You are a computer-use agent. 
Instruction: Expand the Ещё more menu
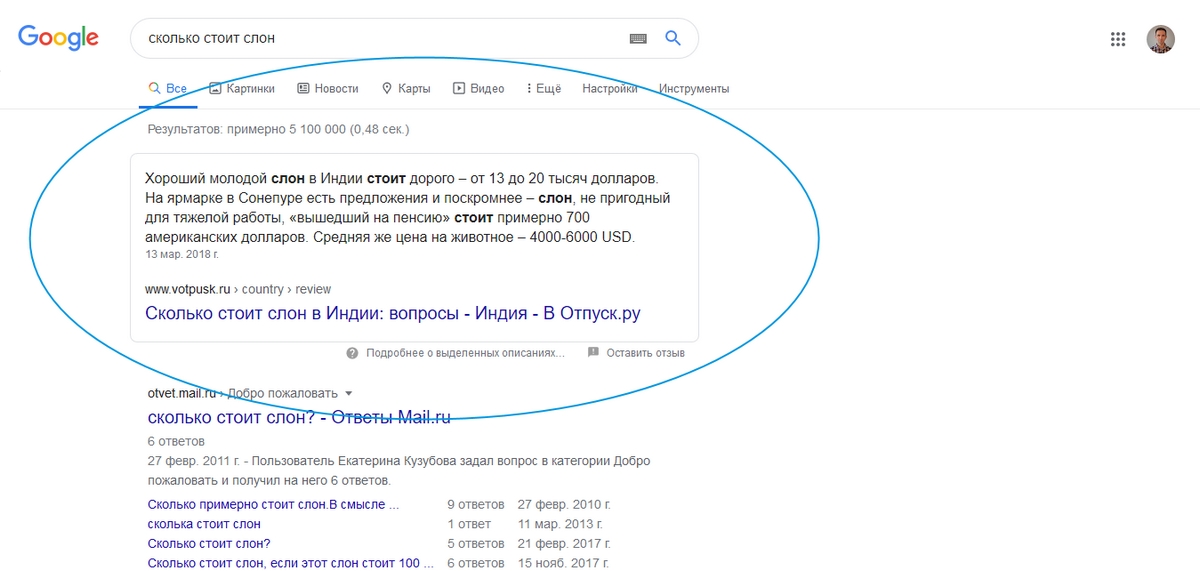tap(542, 89)
